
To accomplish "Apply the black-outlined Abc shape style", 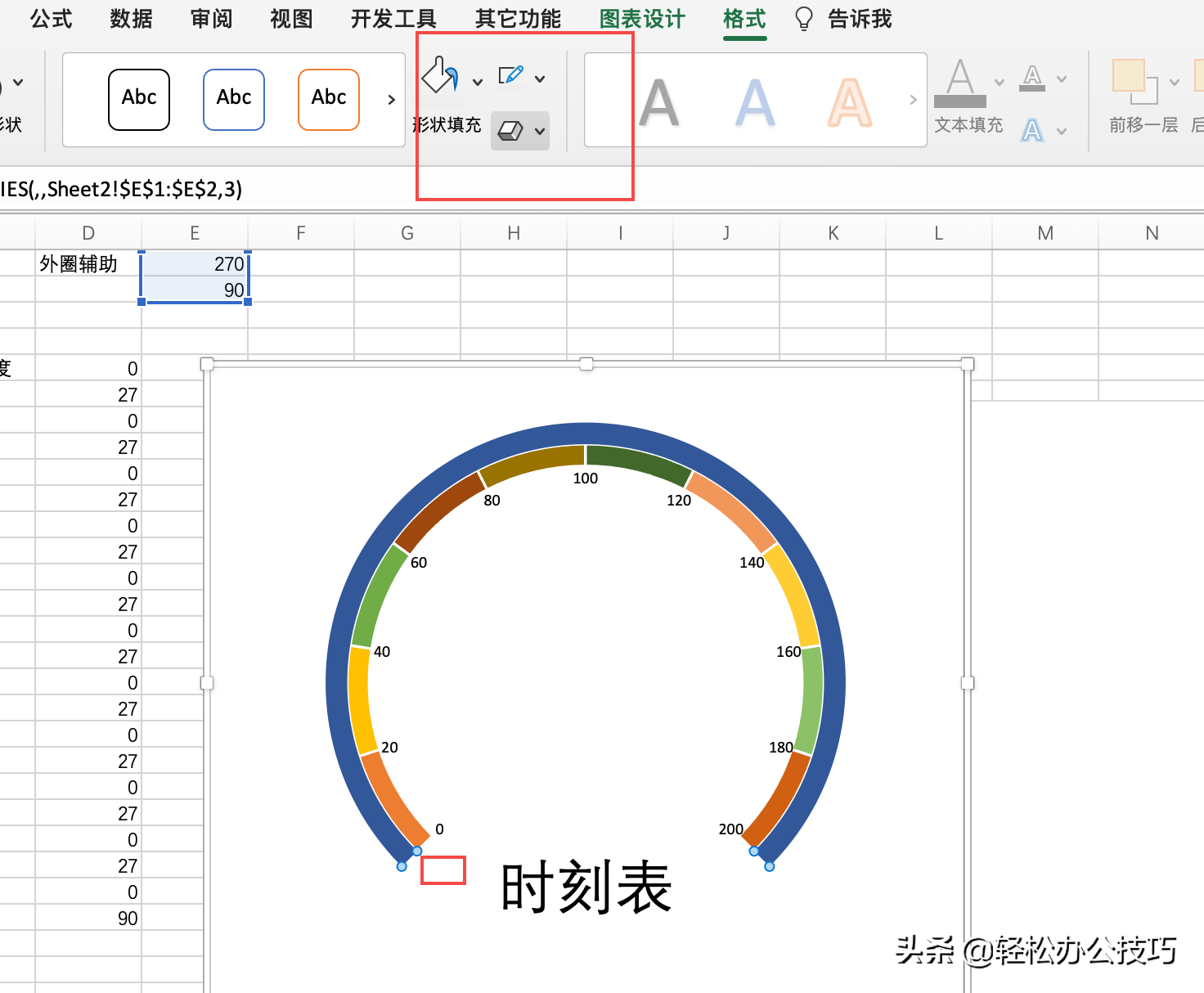I will (139, 99).
